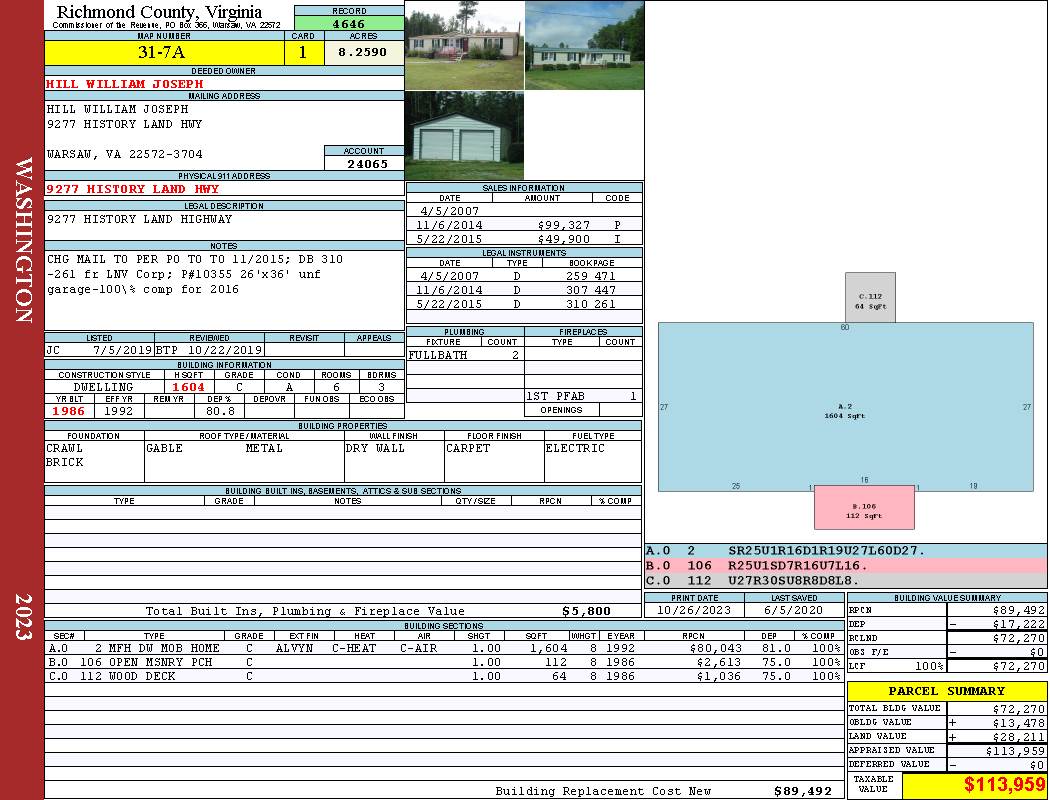The image size is (1050, 800).
Task: Click fuel type ELECTRIC
Action: tap(575, 448)
